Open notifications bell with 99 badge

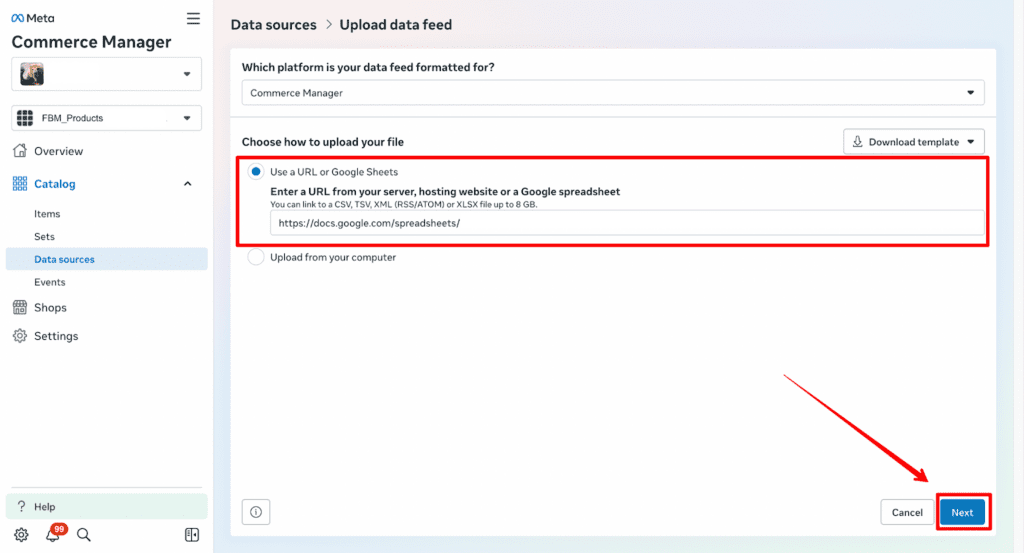[x=53, y=535]
